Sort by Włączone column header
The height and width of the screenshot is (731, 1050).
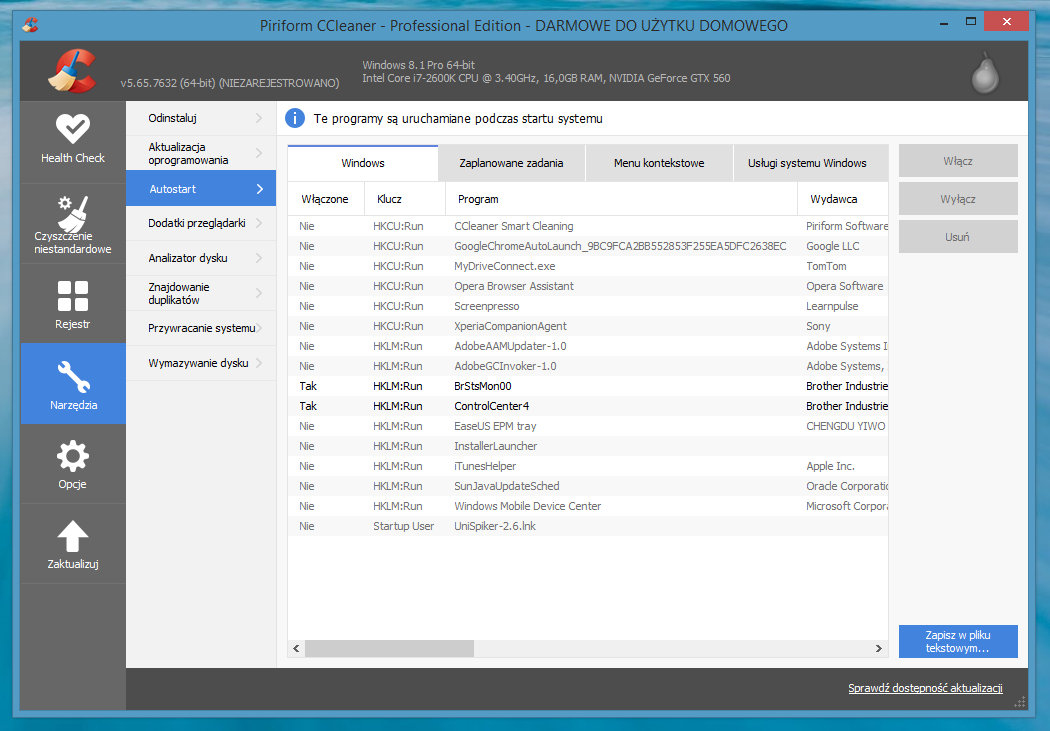click(x=325, y=199)
